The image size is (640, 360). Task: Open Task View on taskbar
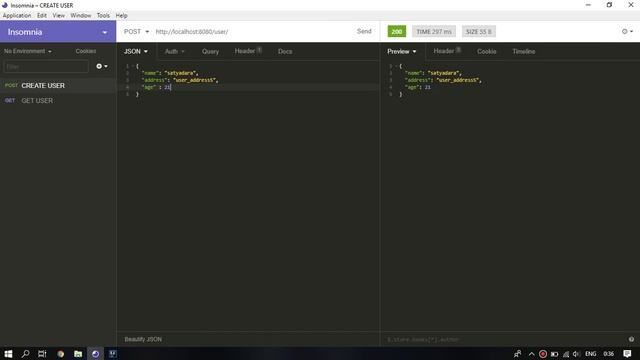click(42, 354)
